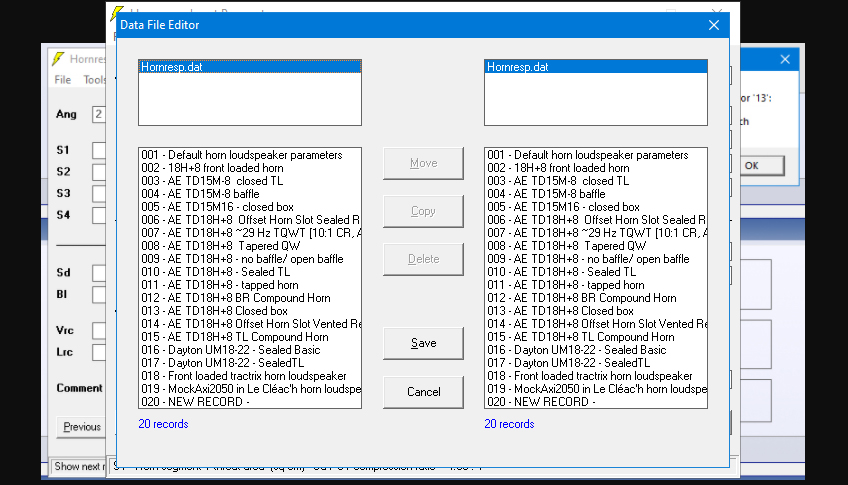Click the Ang input field in Hornresp window
The width and height of the screenshot is (848, 485).
pyautogui.click(x=99, y=114)
